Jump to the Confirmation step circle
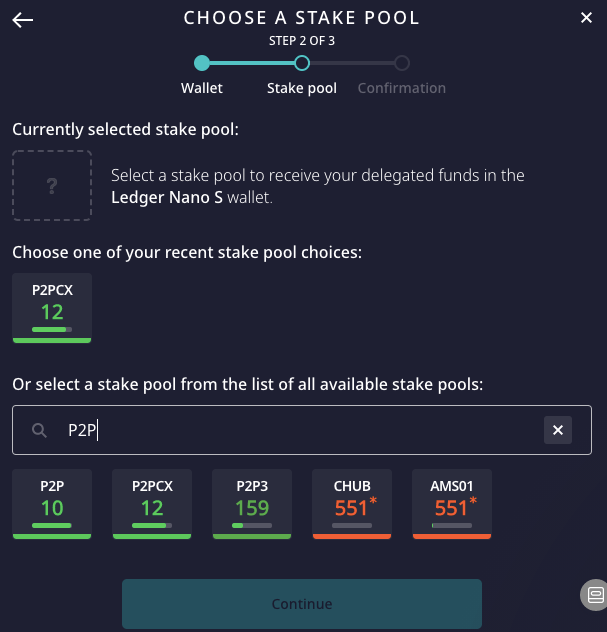The image size is (607, 632). (401, 63)
